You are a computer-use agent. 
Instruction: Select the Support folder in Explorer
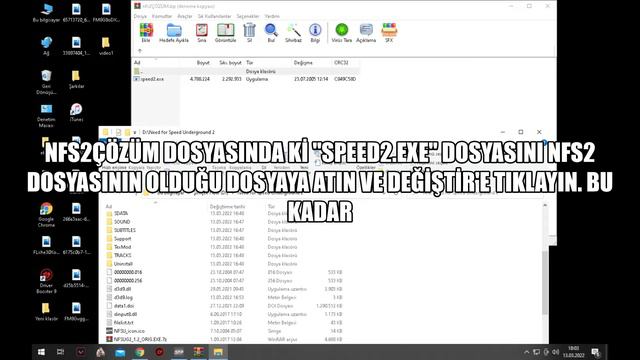click(x=122, y=239)
